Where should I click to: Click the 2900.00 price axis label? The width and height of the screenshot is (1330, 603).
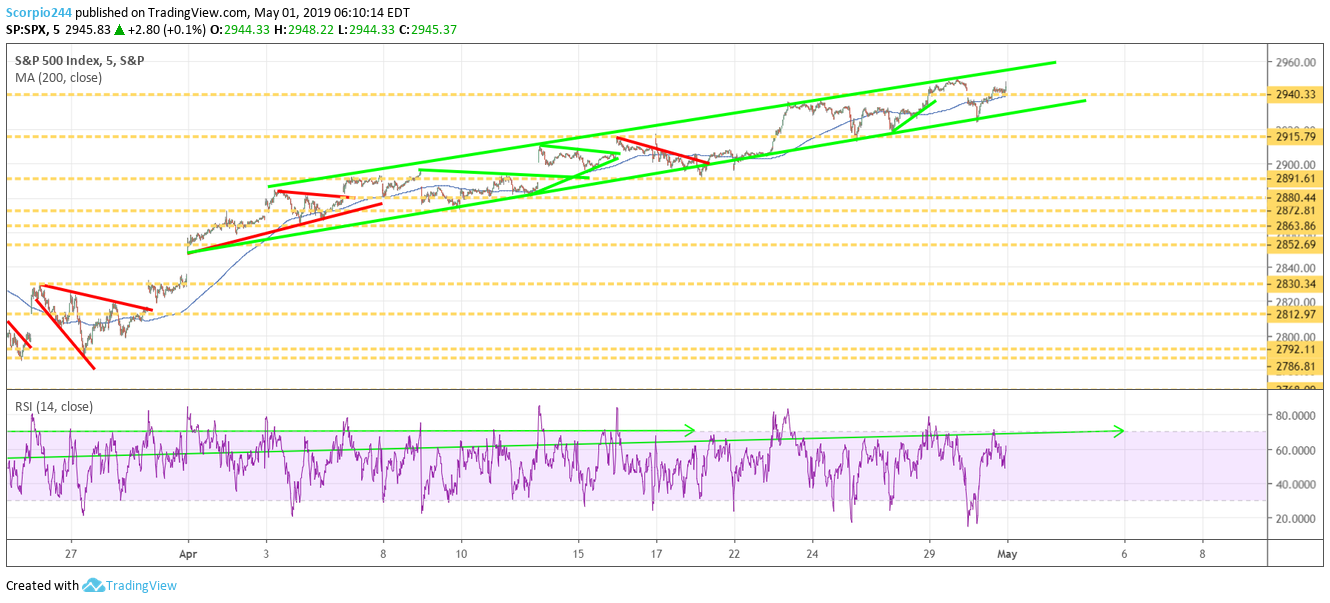coord(1295,165)
